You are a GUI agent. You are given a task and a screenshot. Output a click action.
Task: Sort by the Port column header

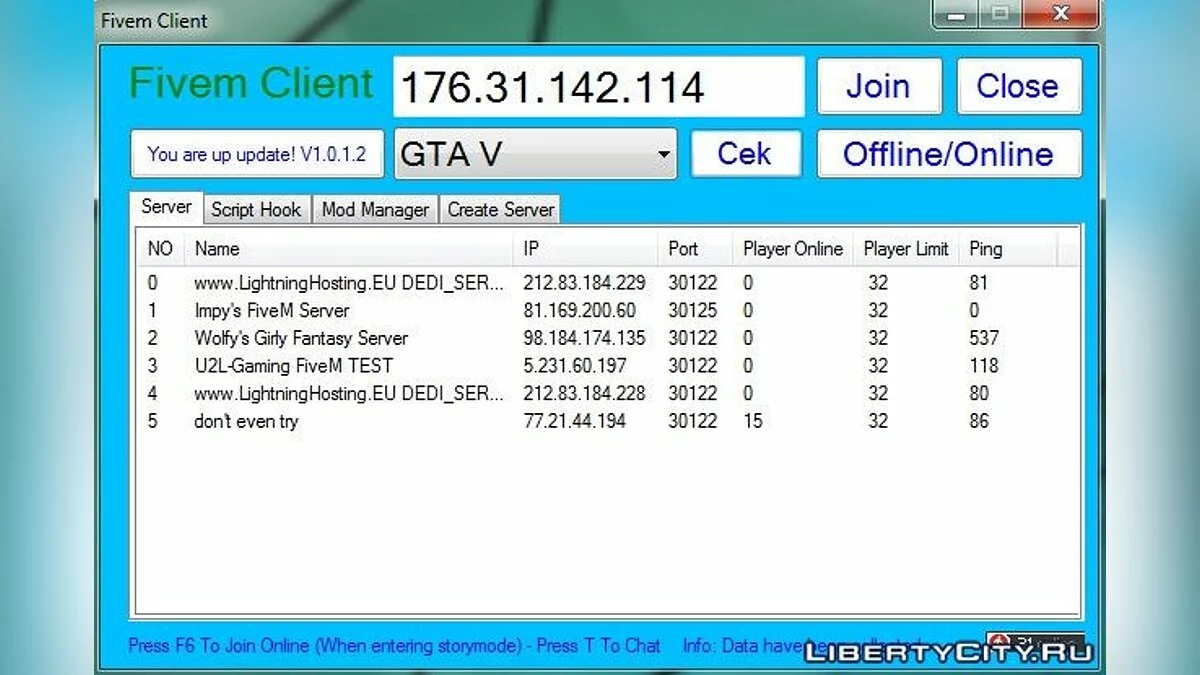[x=696, y=249]
